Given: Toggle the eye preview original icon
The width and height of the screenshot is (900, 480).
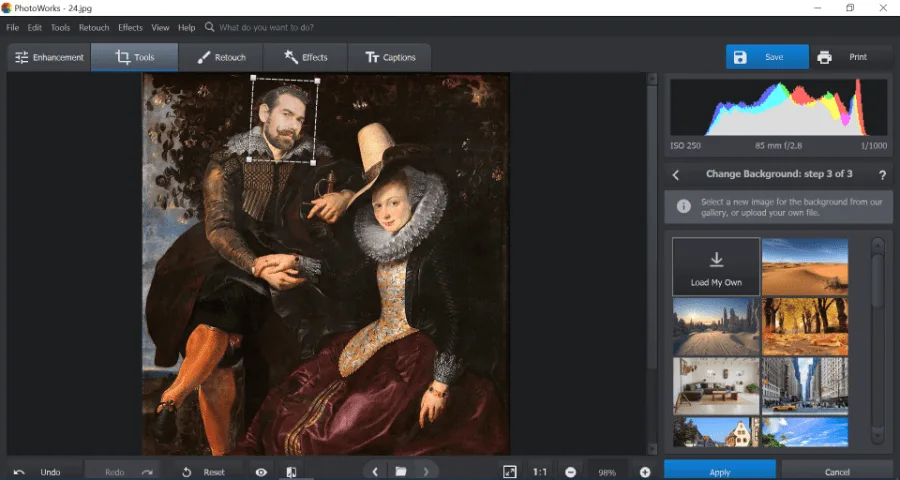Looking at the screenshot, I should pos(261,472).
